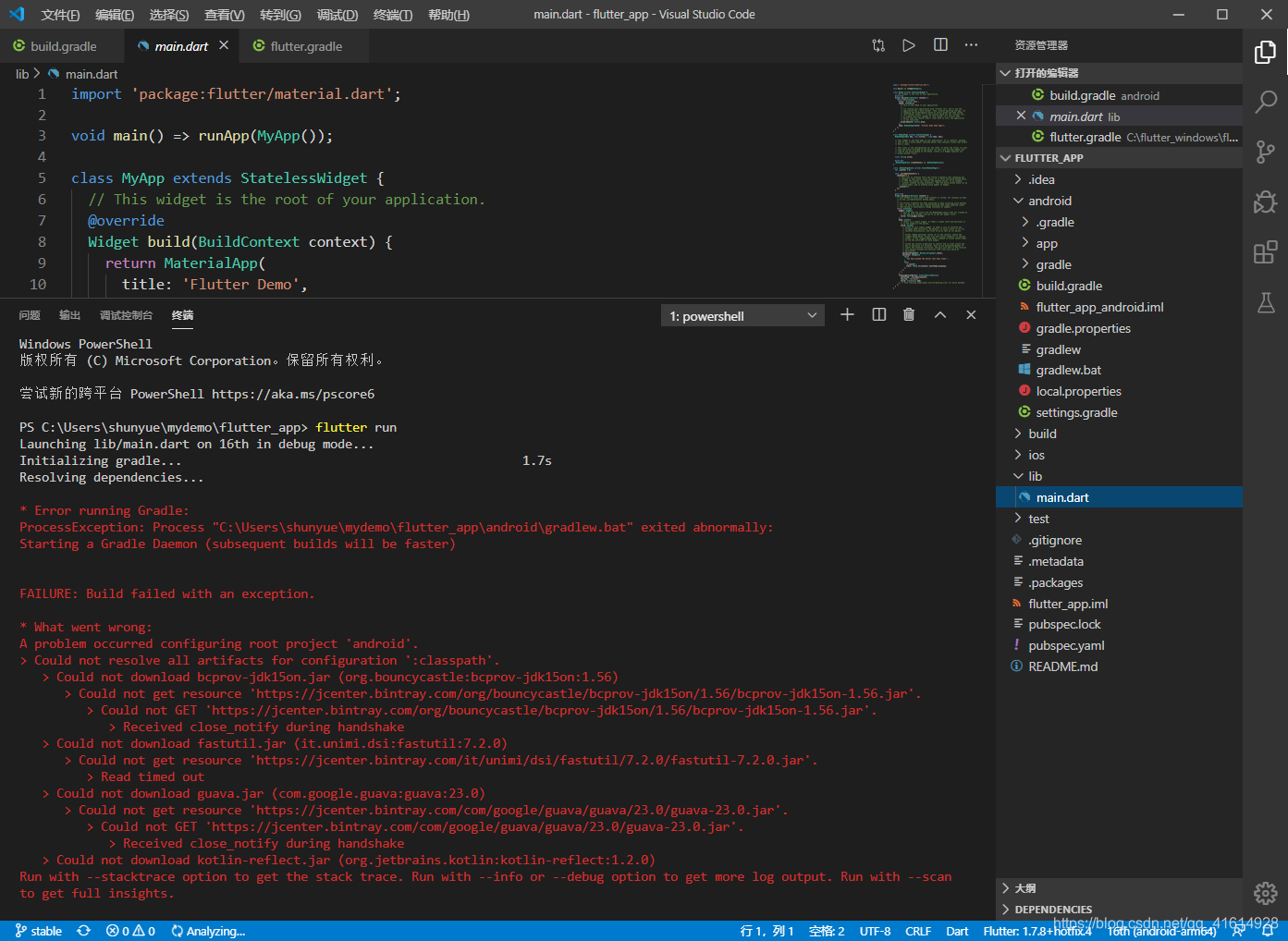Collapse the open editors section
The image size is (1288, 941).
pyautogui.click(x=1119, y=73)
